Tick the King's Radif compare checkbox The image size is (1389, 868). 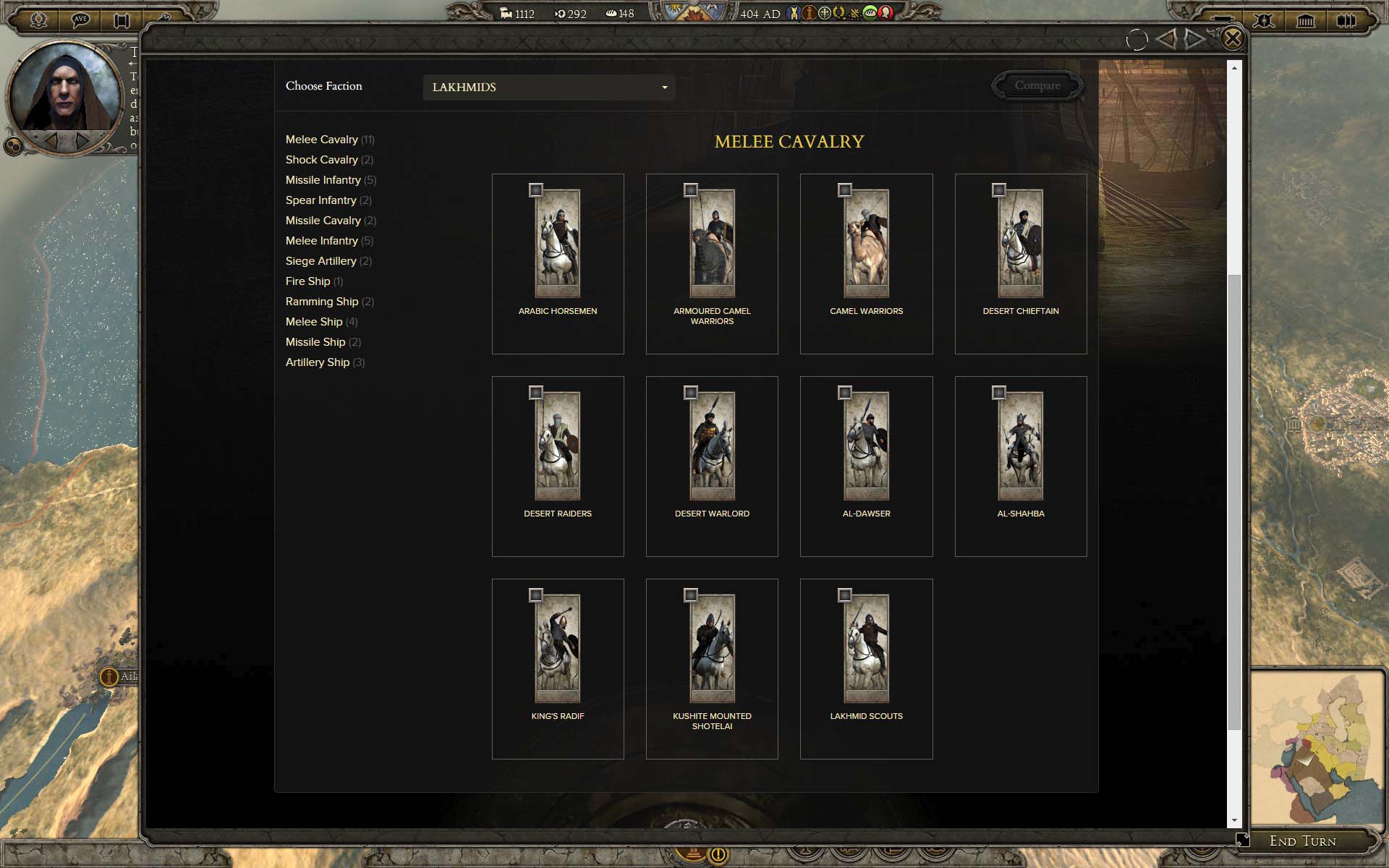point(536,595)
